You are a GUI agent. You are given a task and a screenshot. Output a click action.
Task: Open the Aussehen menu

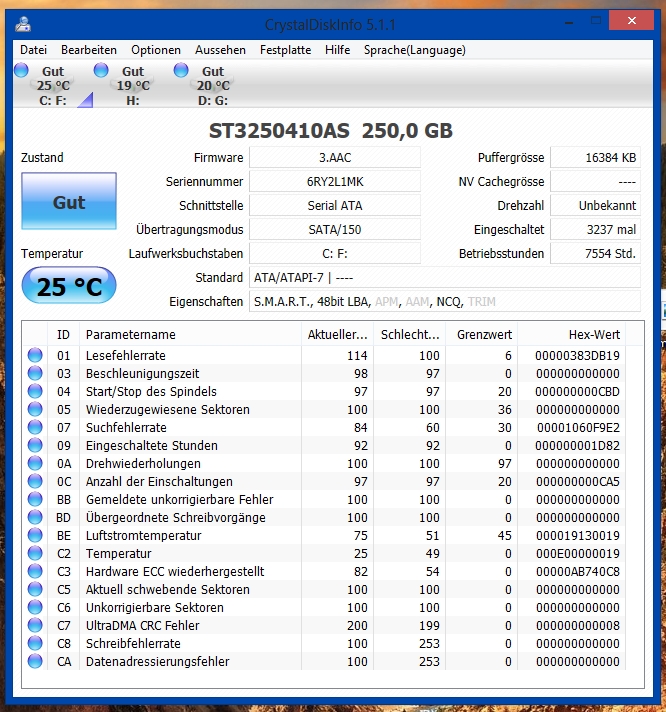click(x=220, y=50)
